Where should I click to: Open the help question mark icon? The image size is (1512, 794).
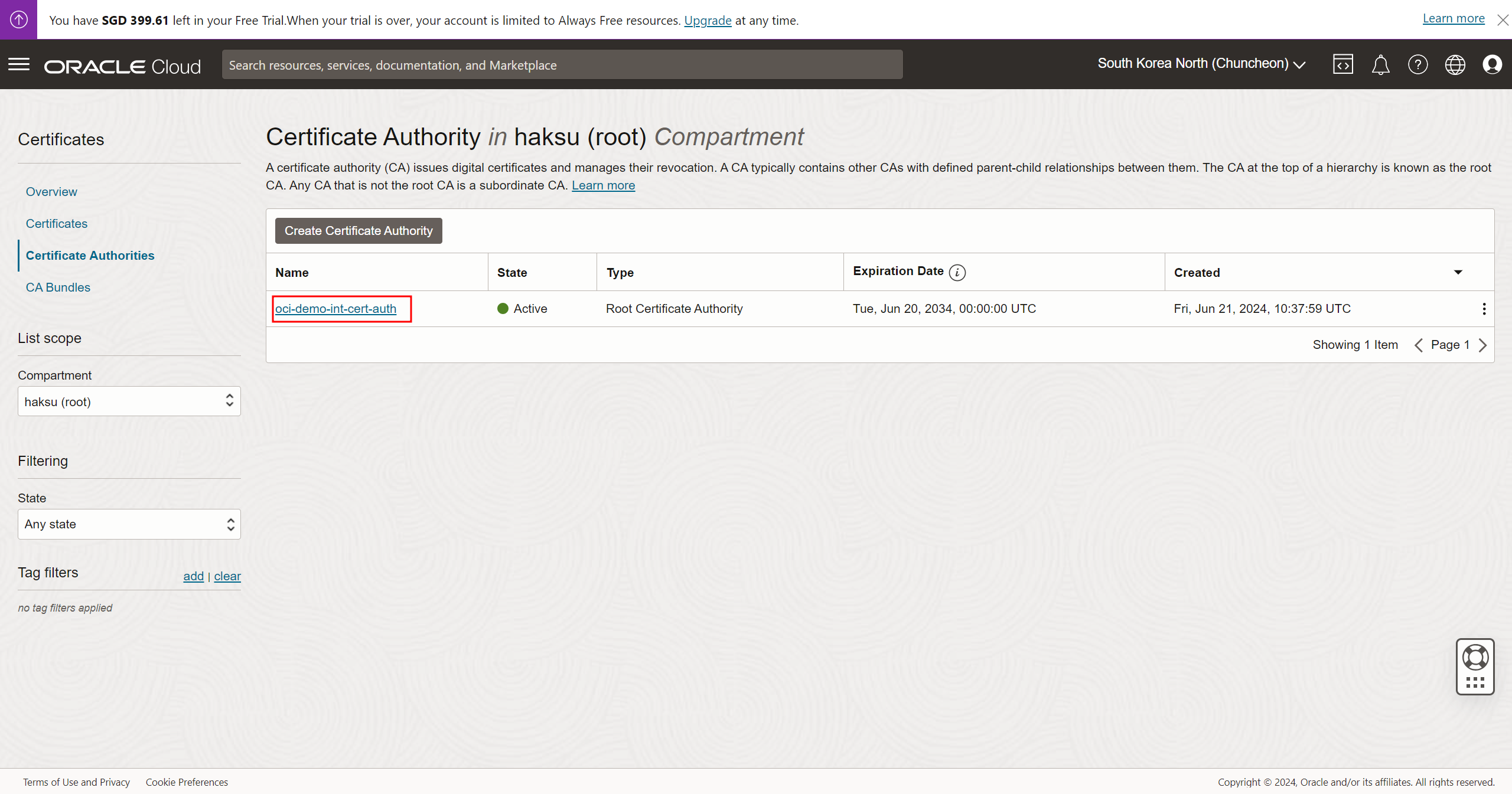1417,64
